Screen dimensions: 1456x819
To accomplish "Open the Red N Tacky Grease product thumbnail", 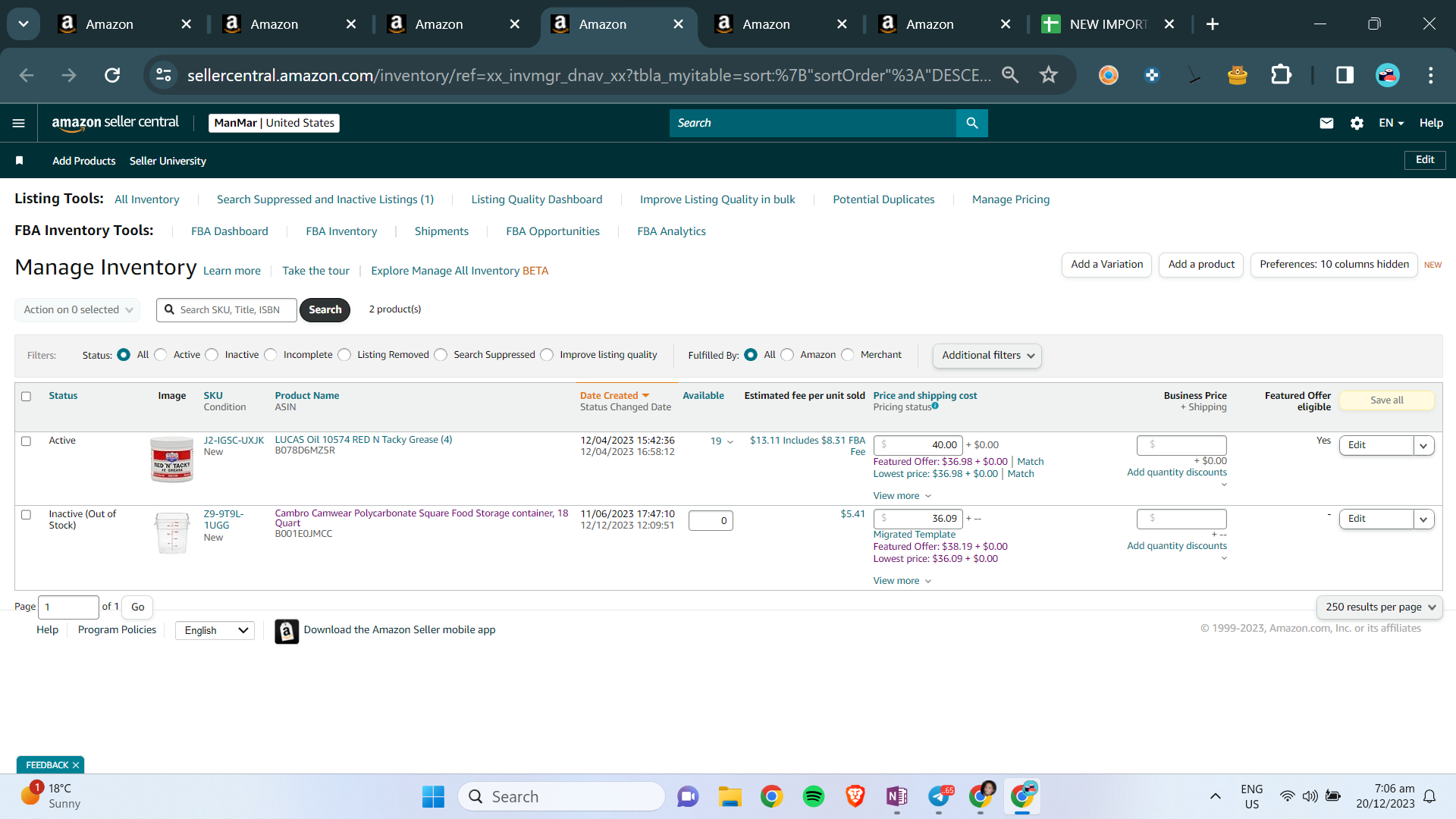I will coord(172,460).
